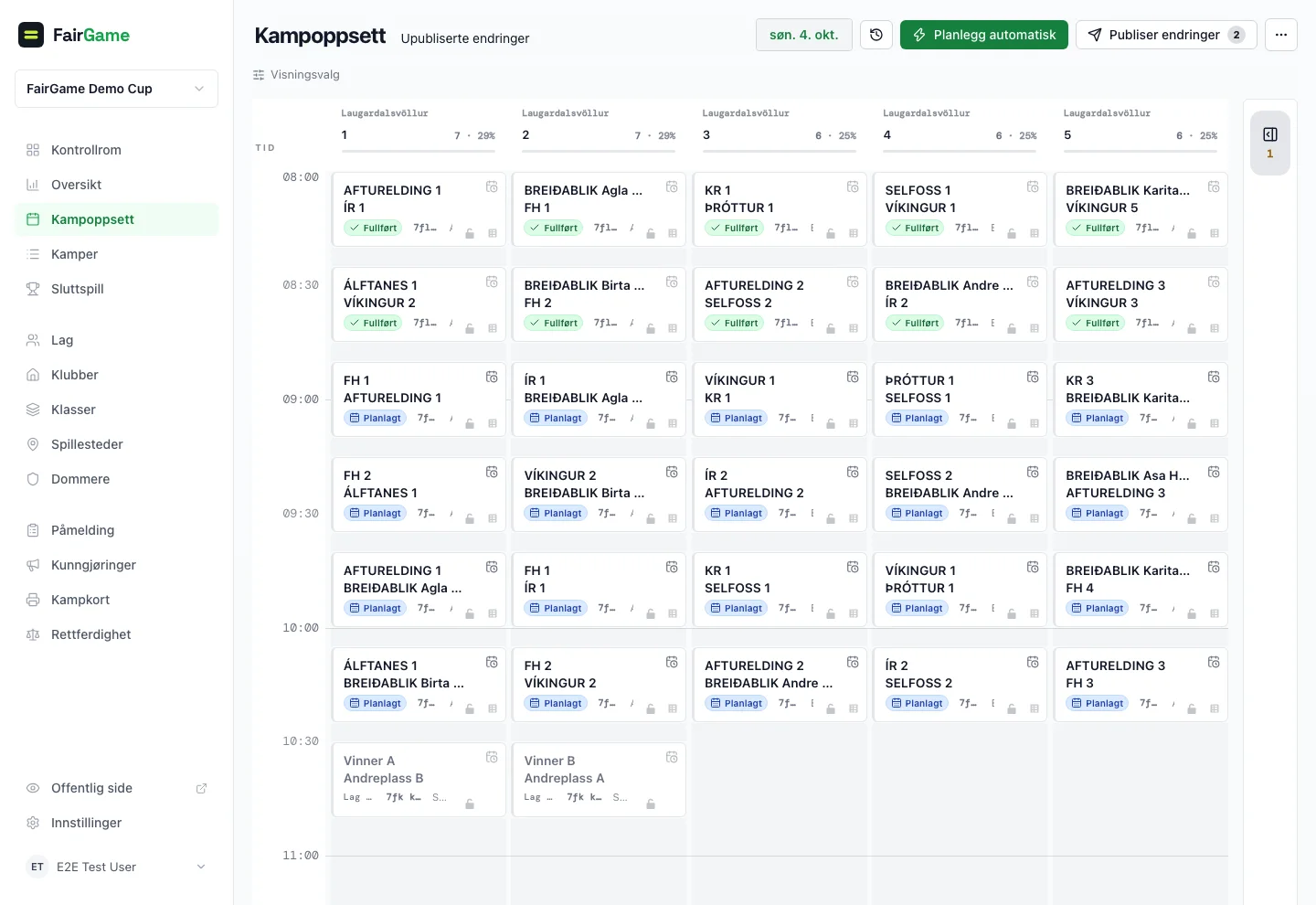
Task: Click the Planlegg automatisk button
Action: 984,35
